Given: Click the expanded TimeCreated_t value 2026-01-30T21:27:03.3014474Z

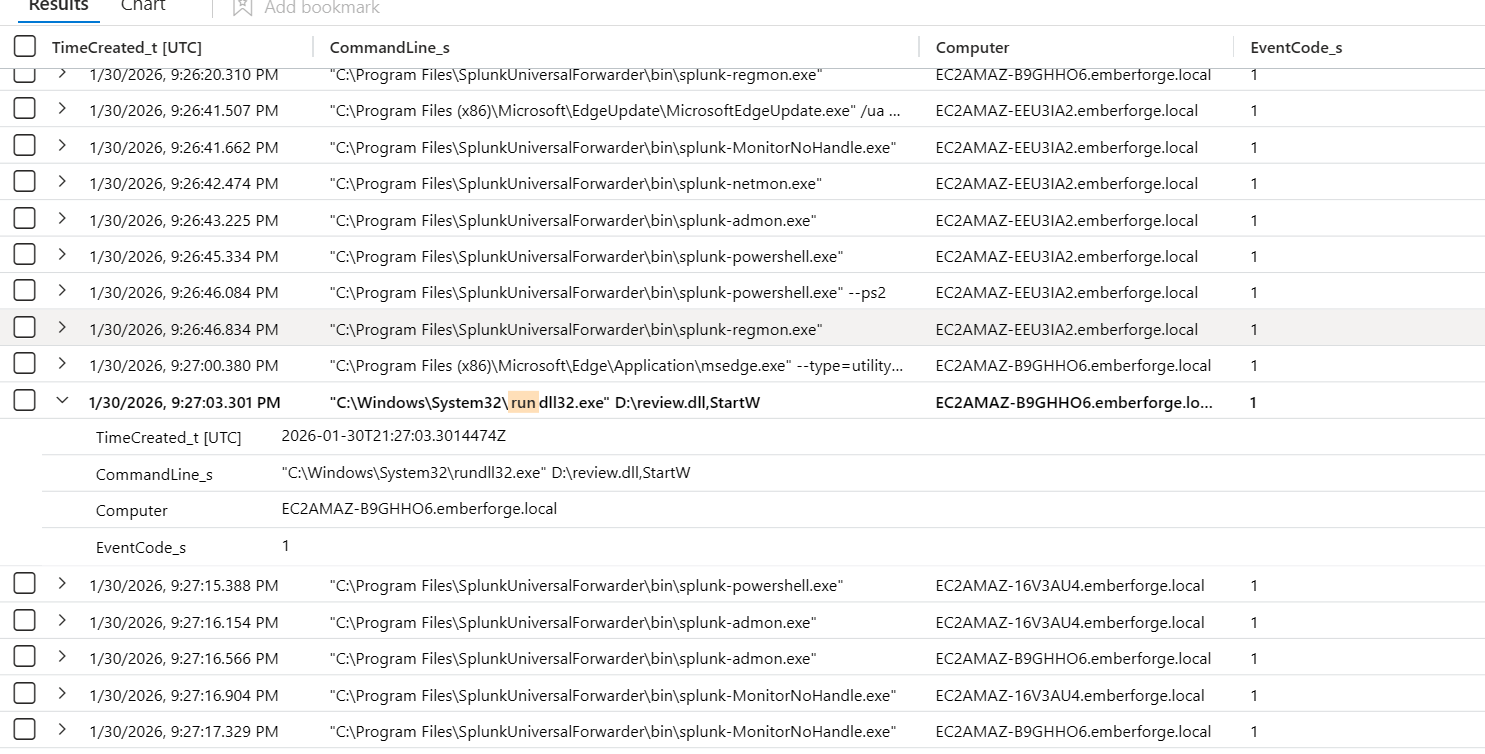Looking at the screenshot, I should [394, 437].
